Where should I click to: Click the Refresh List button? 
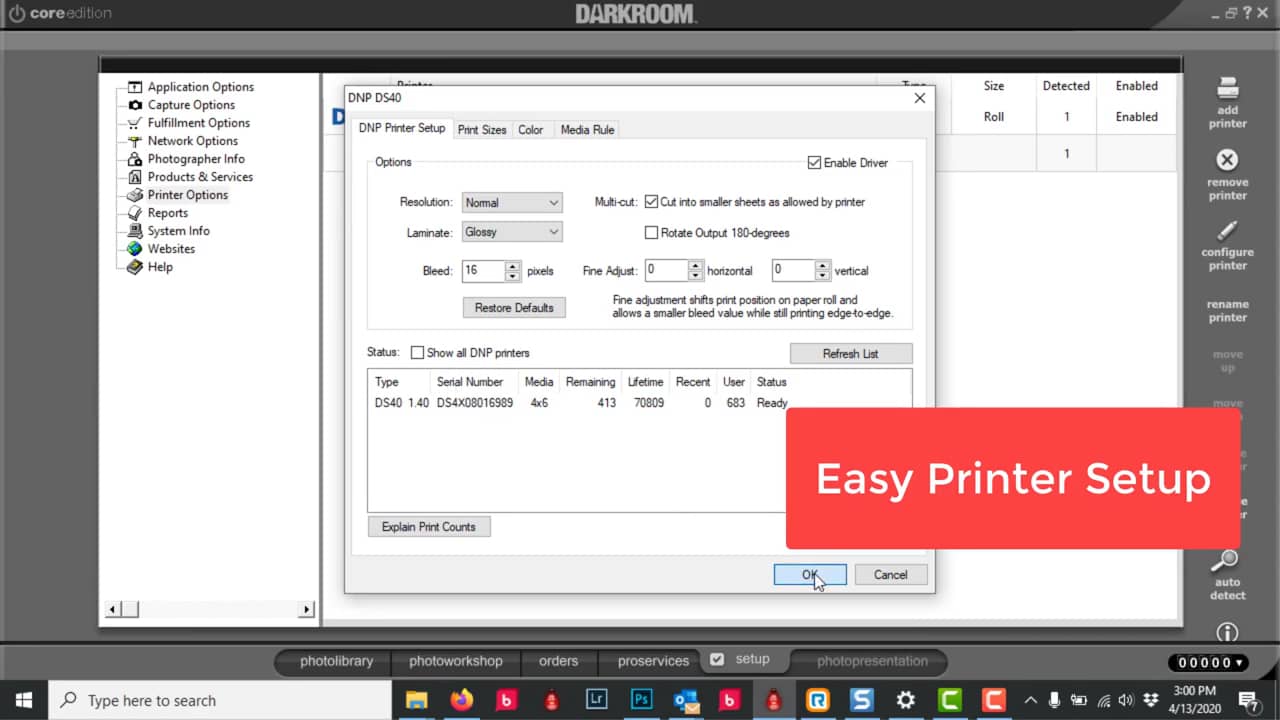[851, 354]
